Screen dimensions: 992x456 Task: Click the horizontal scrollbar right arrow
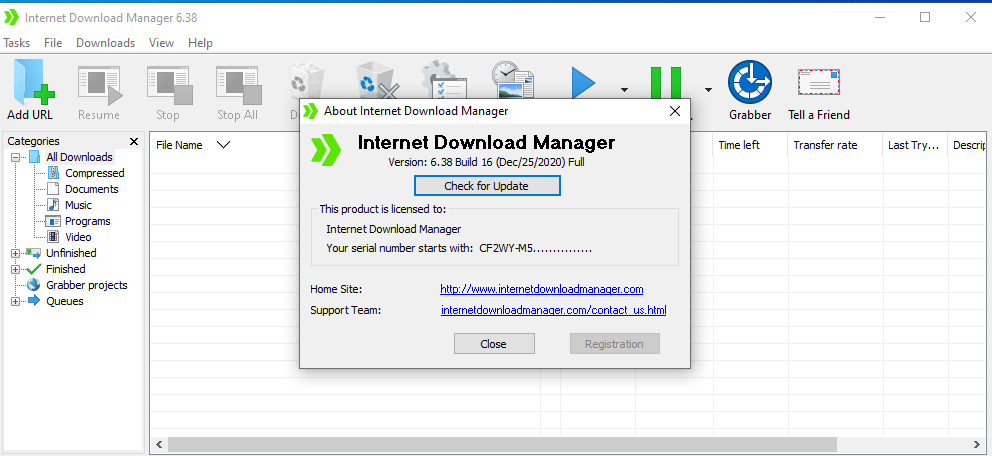tap(978, 445)
